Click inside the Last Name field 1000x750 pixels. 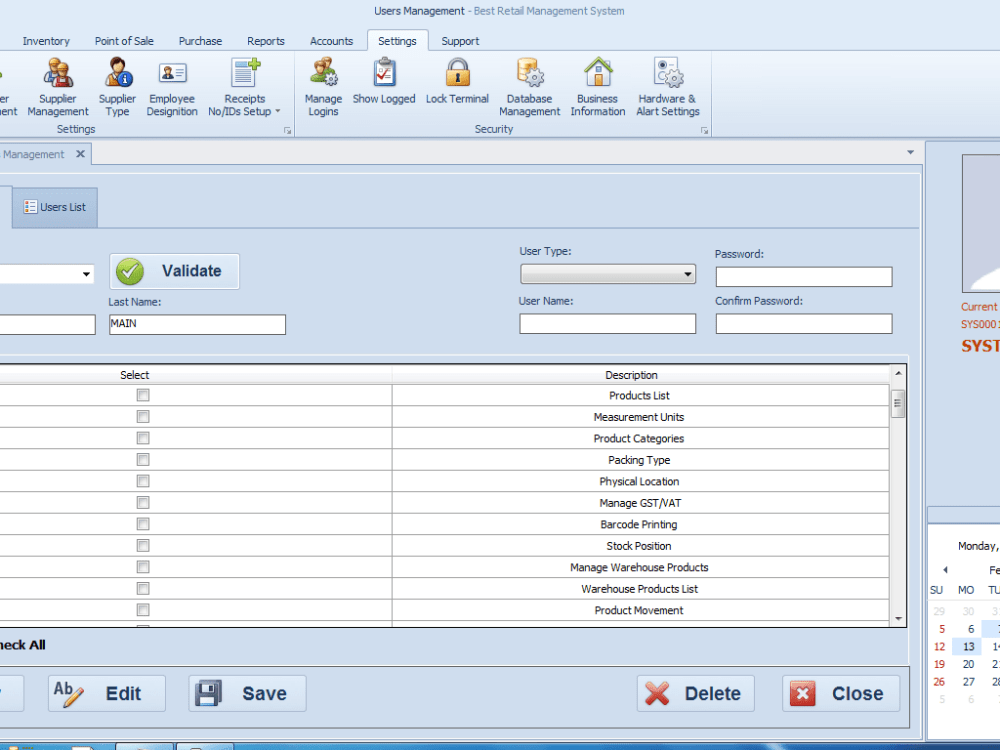click(196, 324)
